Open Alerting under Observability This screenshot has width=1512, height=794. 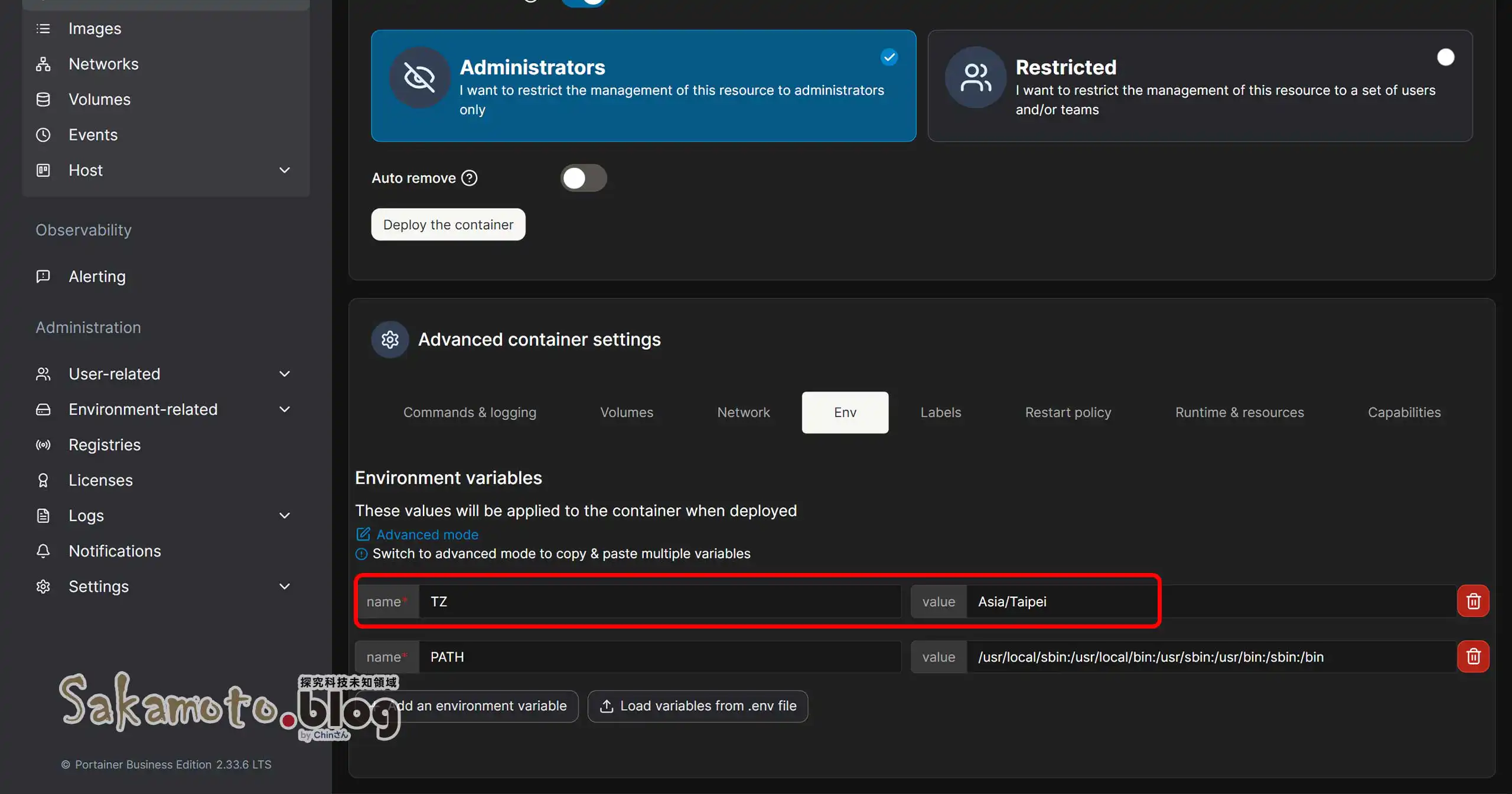coord(97,276)
